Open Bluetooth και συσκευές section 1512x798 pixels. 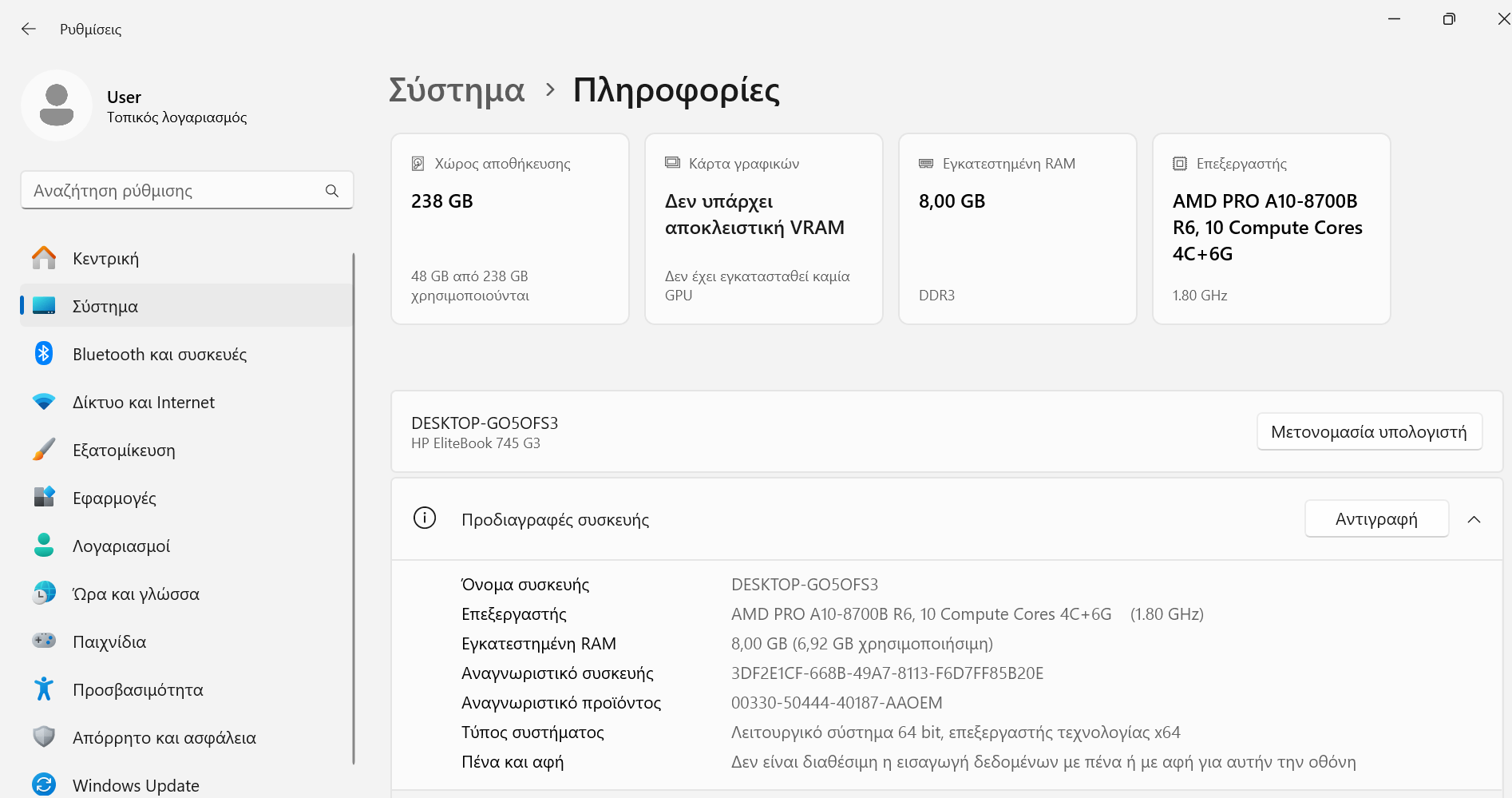(187, 354)
